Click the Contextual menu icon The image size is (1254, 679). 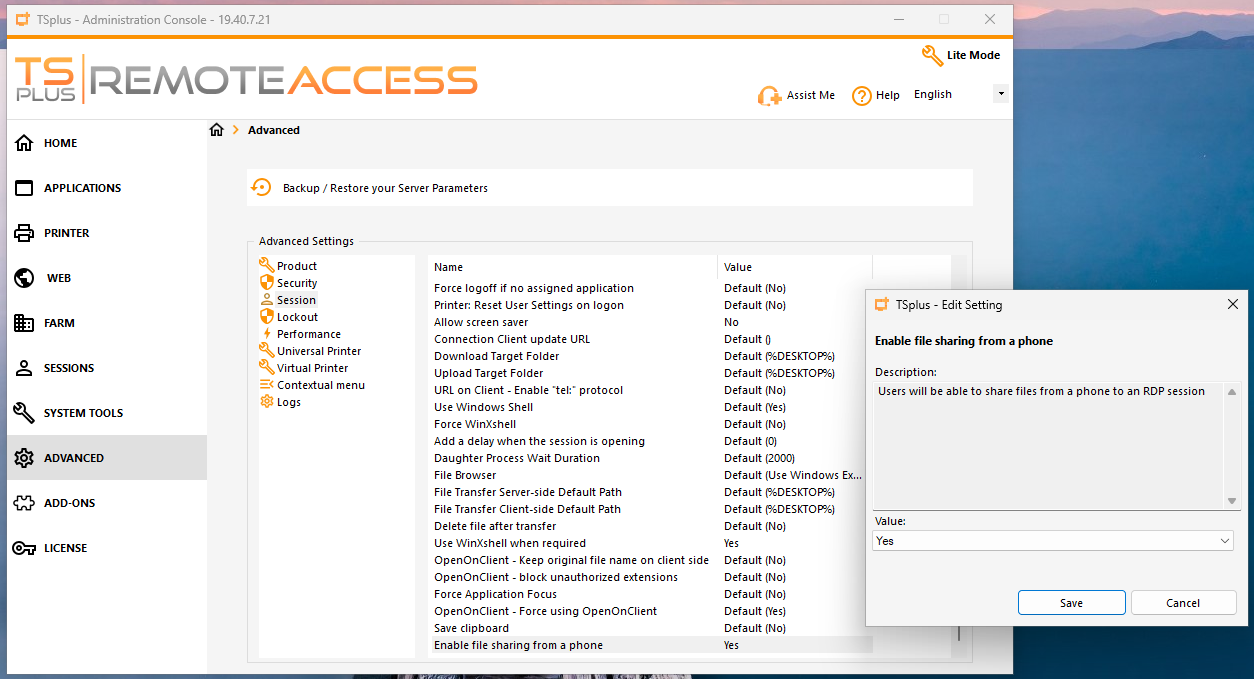(266, 384)
